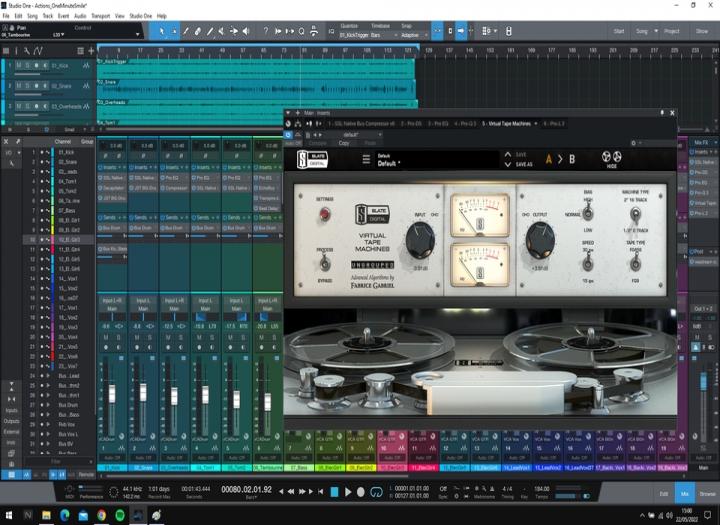Screen dimensions: 720x525
Task: Click the Stop button in transport
Action: 334,492
